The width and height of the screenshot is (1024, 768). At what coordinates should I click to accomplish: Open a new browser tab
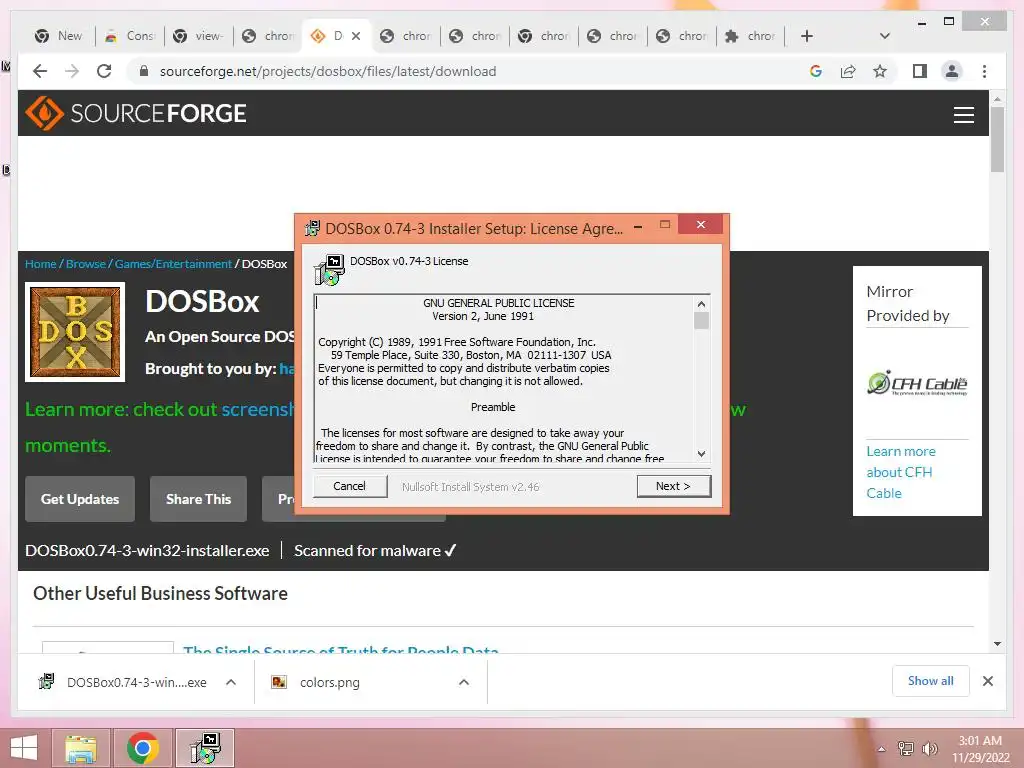click(807, 36)
